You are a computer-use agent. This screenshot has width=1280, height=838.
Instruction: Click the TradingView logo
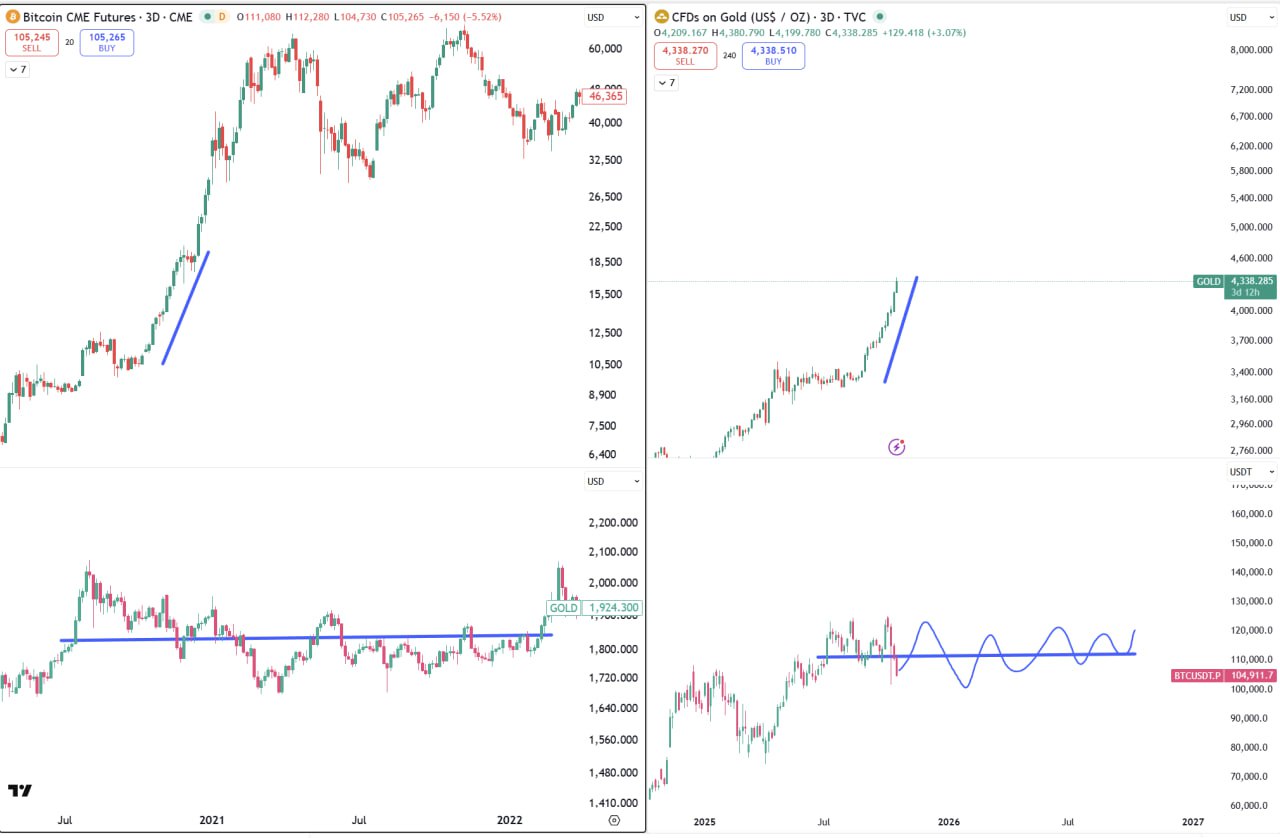[x=19, y=790]
